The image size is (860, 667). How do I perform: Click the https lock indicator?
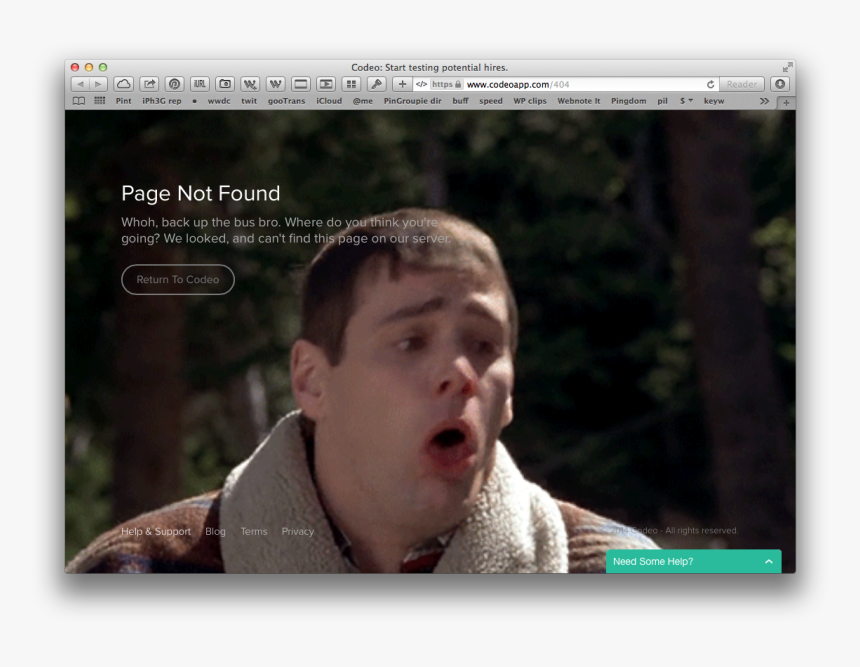(x=446, y=84)
